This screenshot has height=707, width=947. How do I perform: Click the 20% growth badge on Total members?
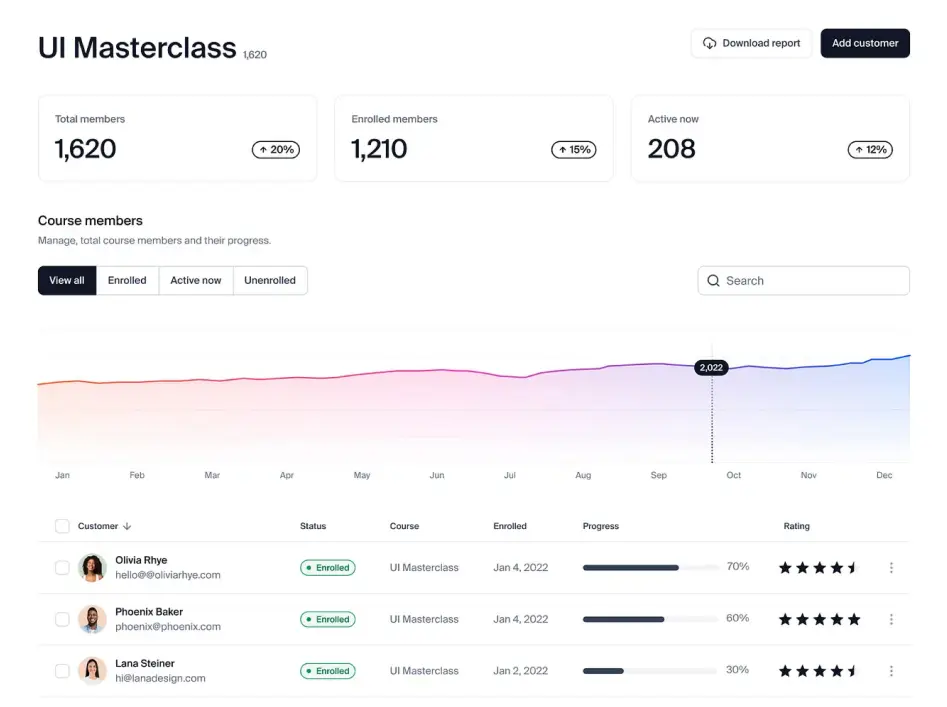[275, 150]
